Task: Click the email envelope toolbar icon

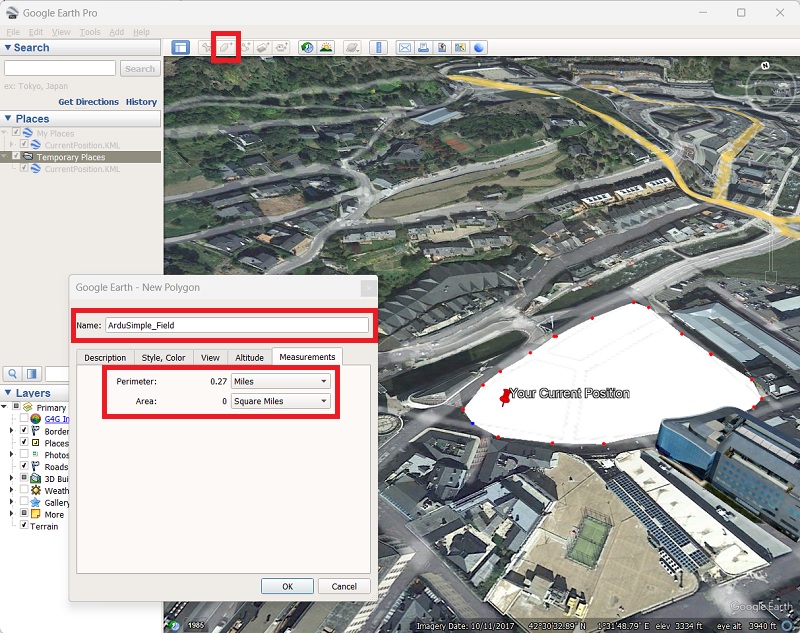Action: click(x=405, y=47)
